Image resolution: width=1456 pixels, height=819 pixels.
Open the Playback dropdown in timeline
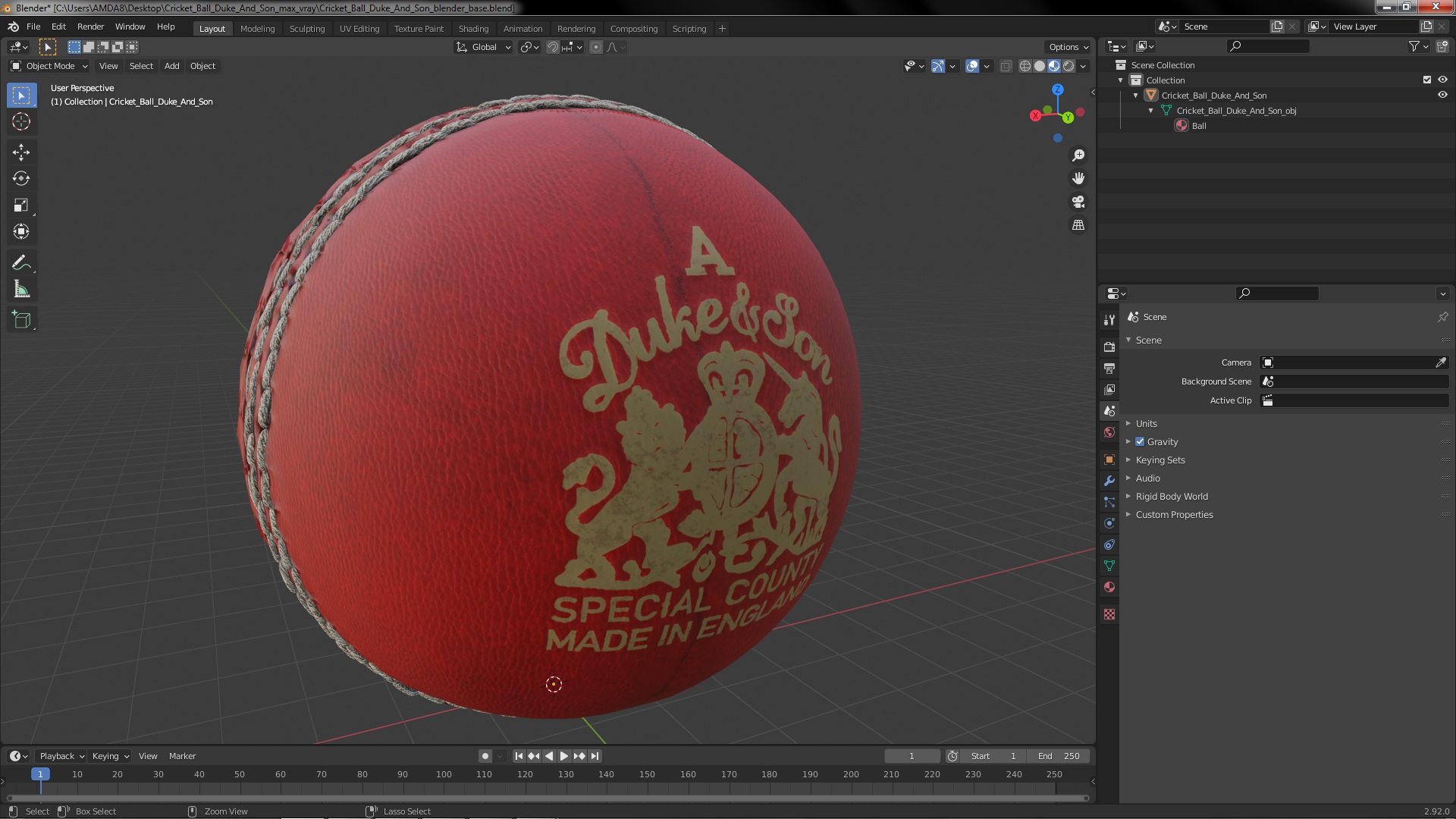pyautogui.click(x=61, y=756)
